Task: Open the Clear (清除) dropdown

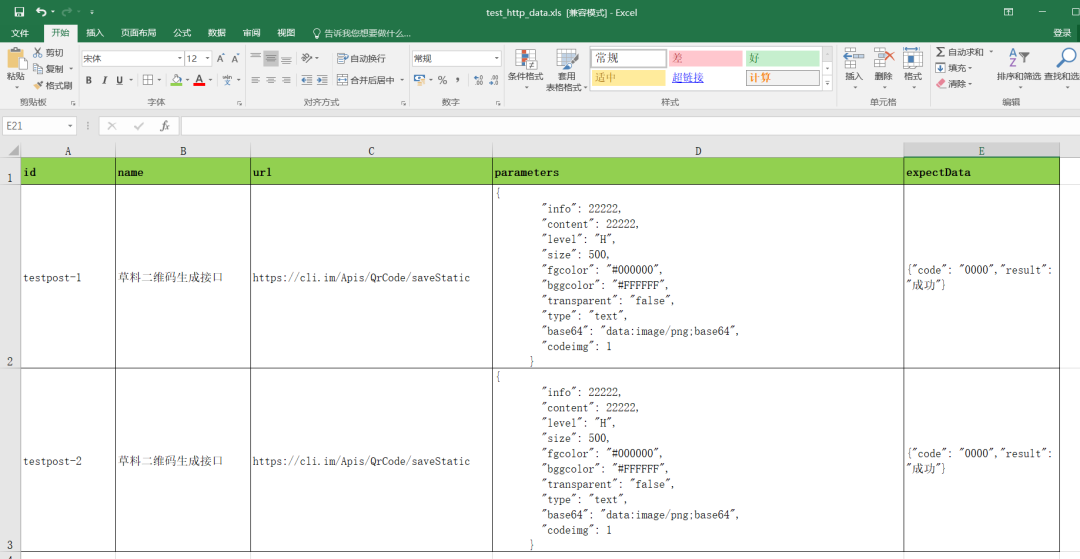Action: tap(953, 84)
